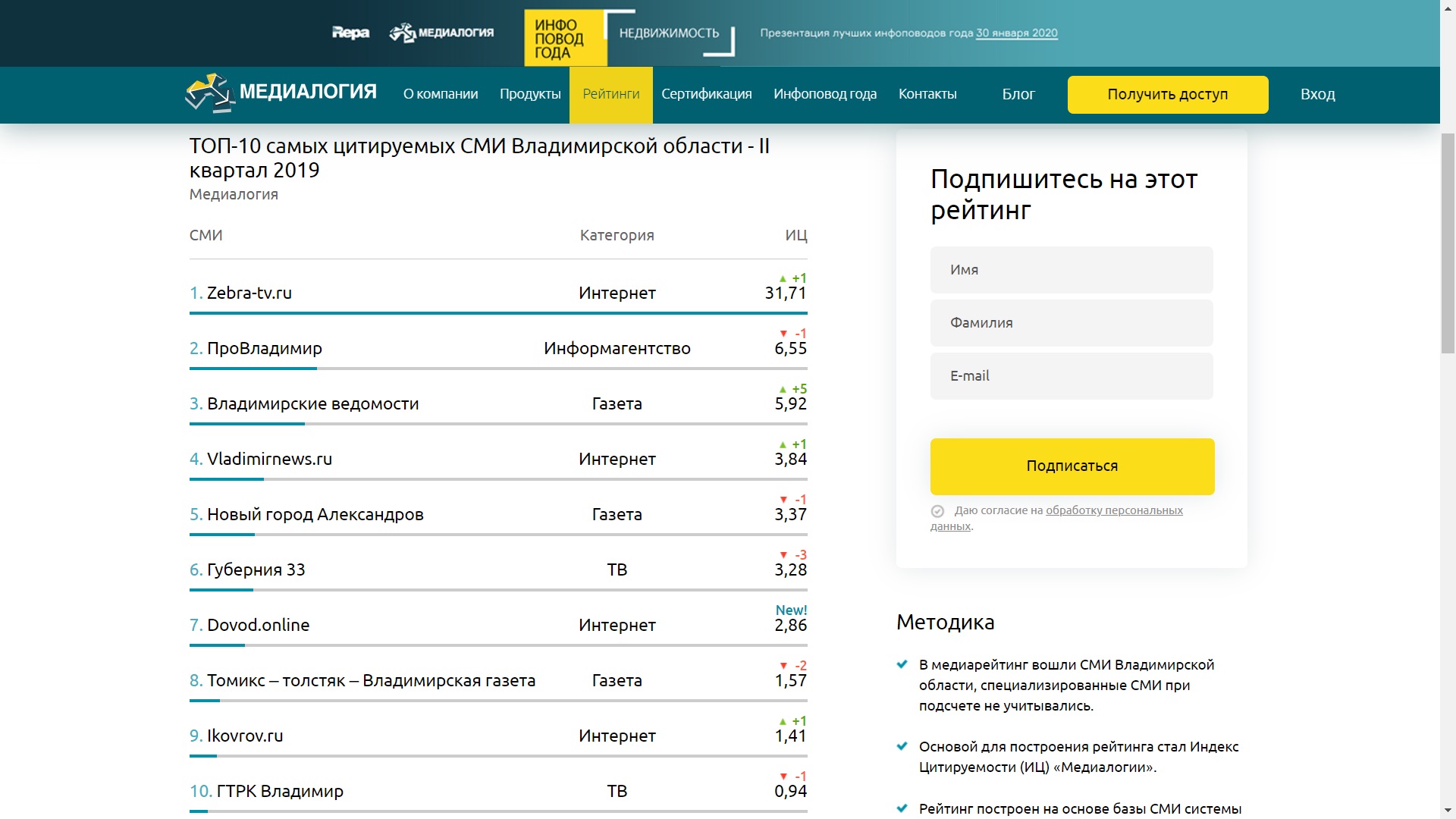The width and height of the screenshot is (1456, 819).
Task: Click the New! label for Dovod.online
Action: (791, 610)
